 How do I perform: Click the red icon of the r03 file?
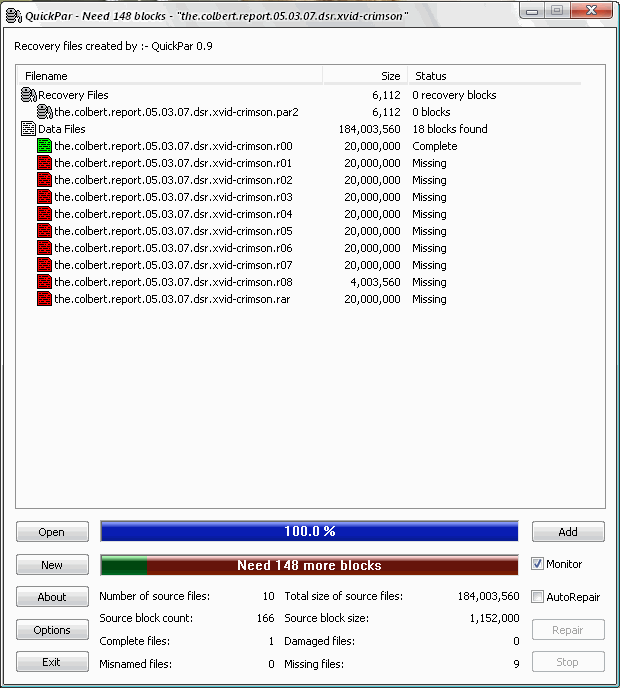pyautogui.click(x=44, y=197)
